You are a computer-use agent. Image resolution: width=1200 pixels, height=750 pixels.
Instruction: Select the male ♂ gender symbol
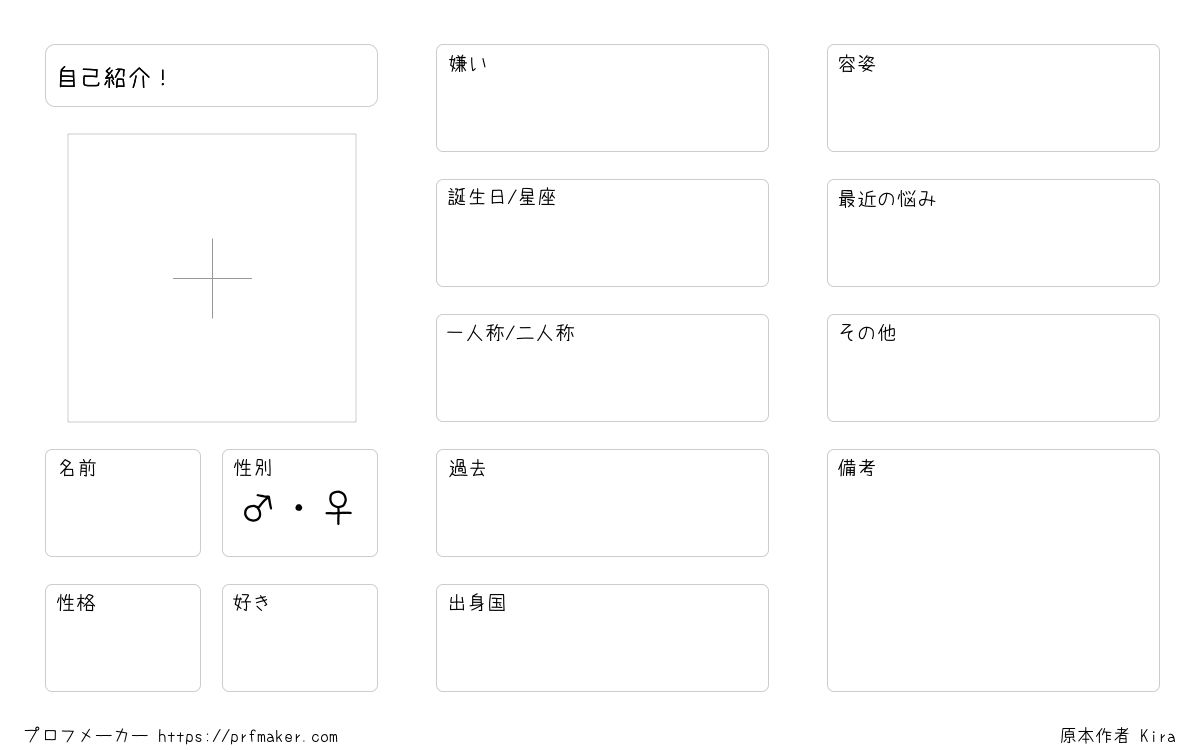tap(258, 508)
